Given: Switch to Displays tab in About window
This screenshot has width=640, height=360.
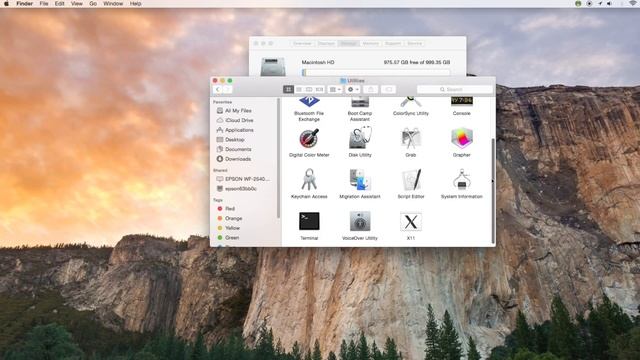Looking at the screenshot, I should pyautogui.click(x=326, y=43).
